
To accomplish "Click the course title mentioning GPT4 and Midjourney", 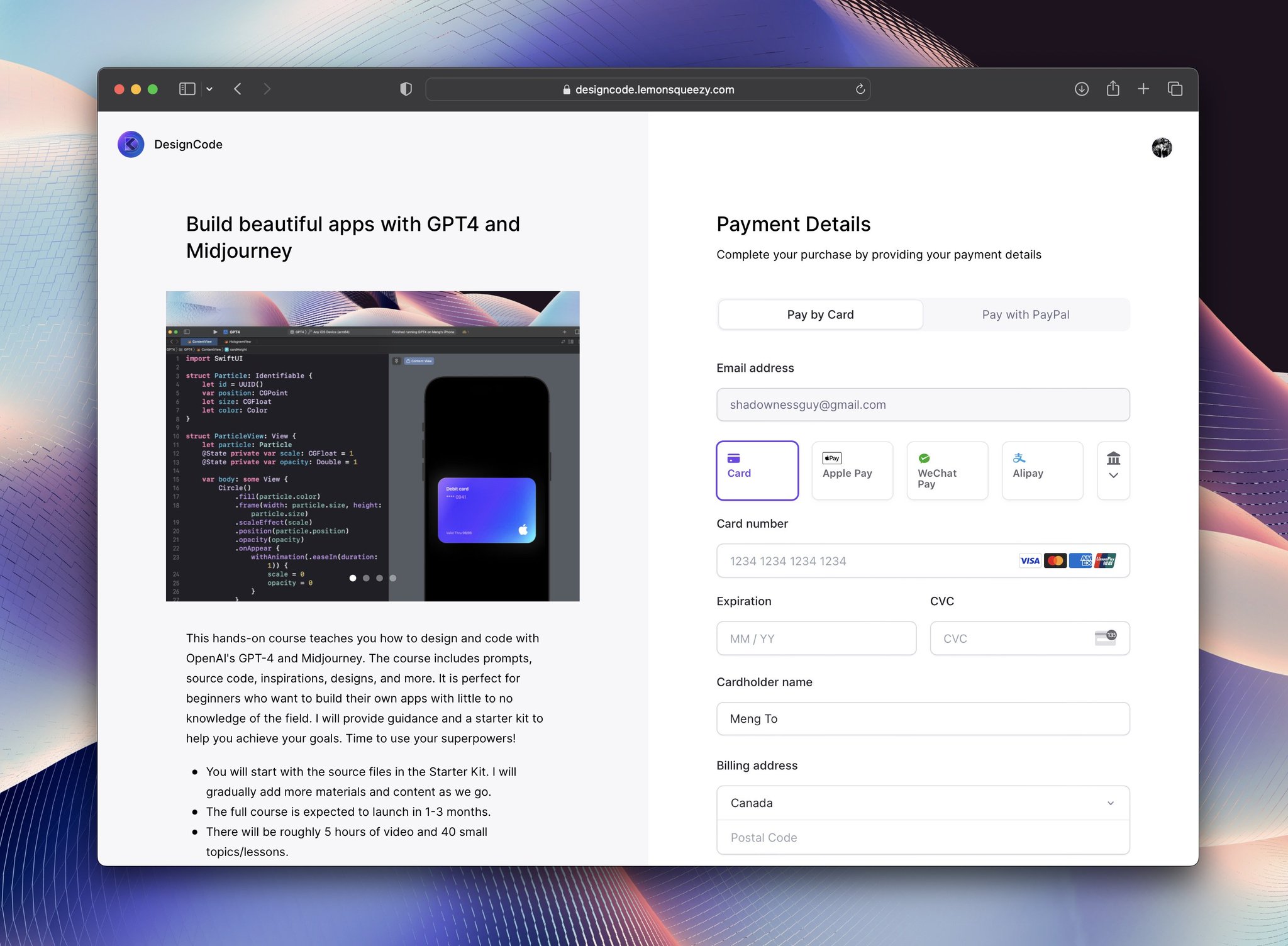I will [x=353, y=237].
